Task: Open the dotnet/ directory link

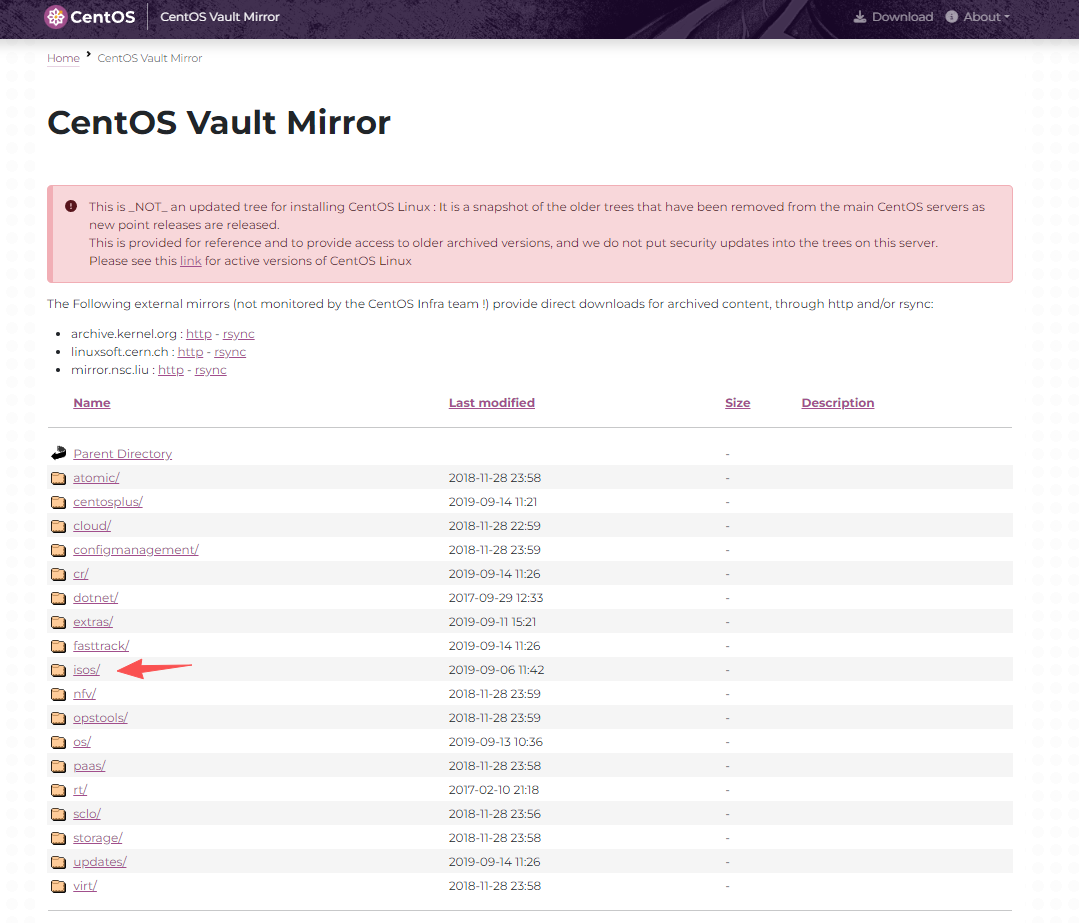Action: tap(96, 598)
